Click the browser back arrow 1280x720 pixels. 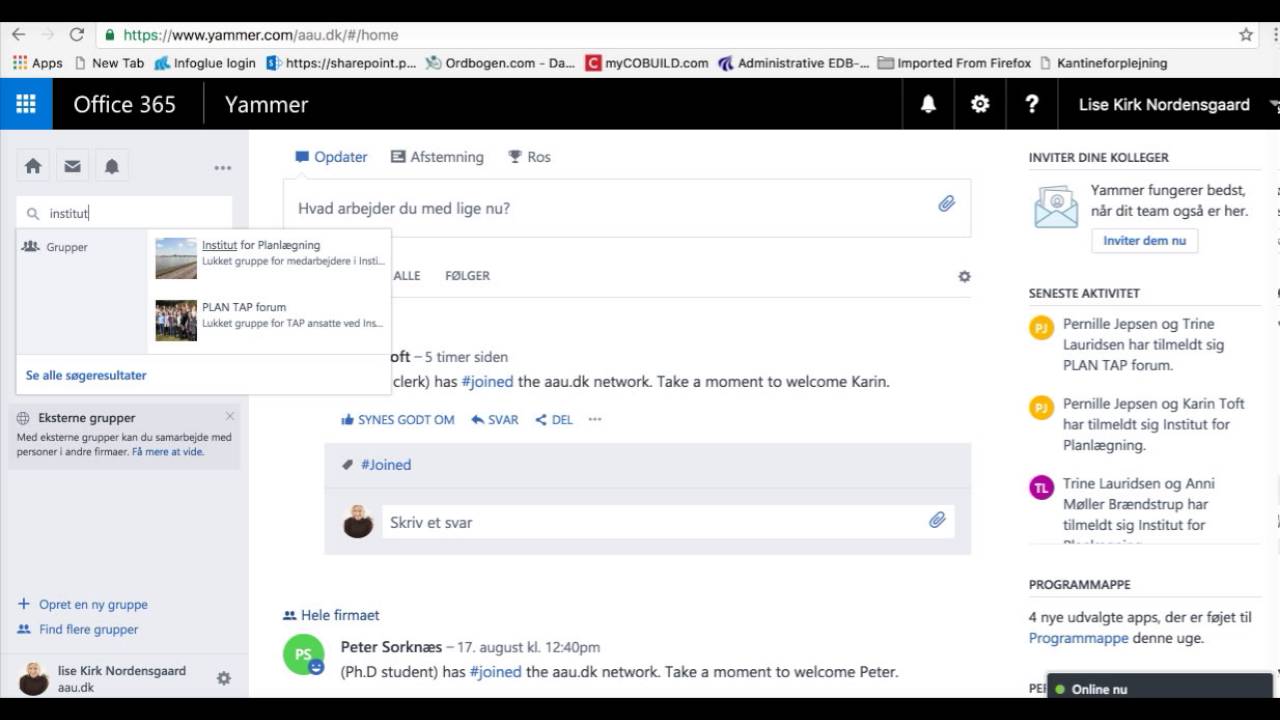[x=18, y=34]
